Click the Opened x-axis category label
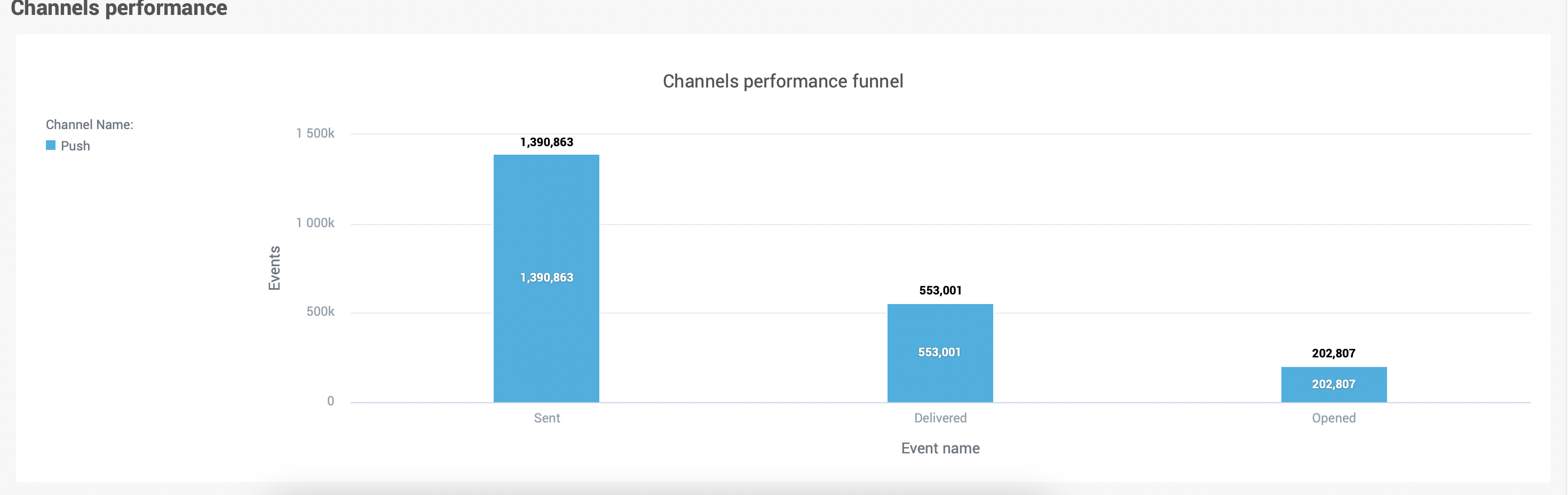Image resolution: width=1568 pixels, height=495 pixels. click(1333, 418)
